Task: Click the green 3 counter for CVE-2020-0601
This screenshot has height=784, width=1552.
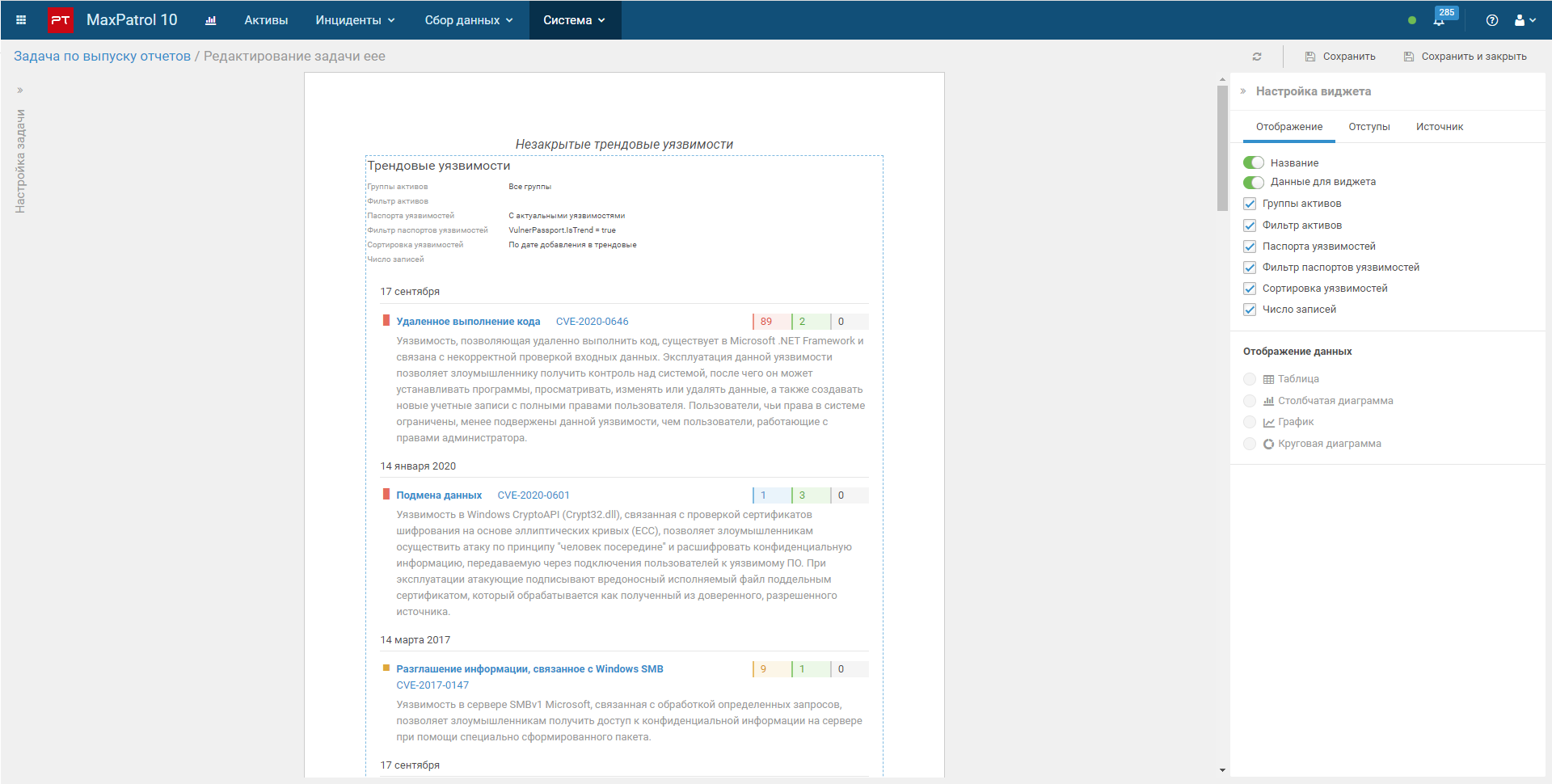Action: coord(810,495)
